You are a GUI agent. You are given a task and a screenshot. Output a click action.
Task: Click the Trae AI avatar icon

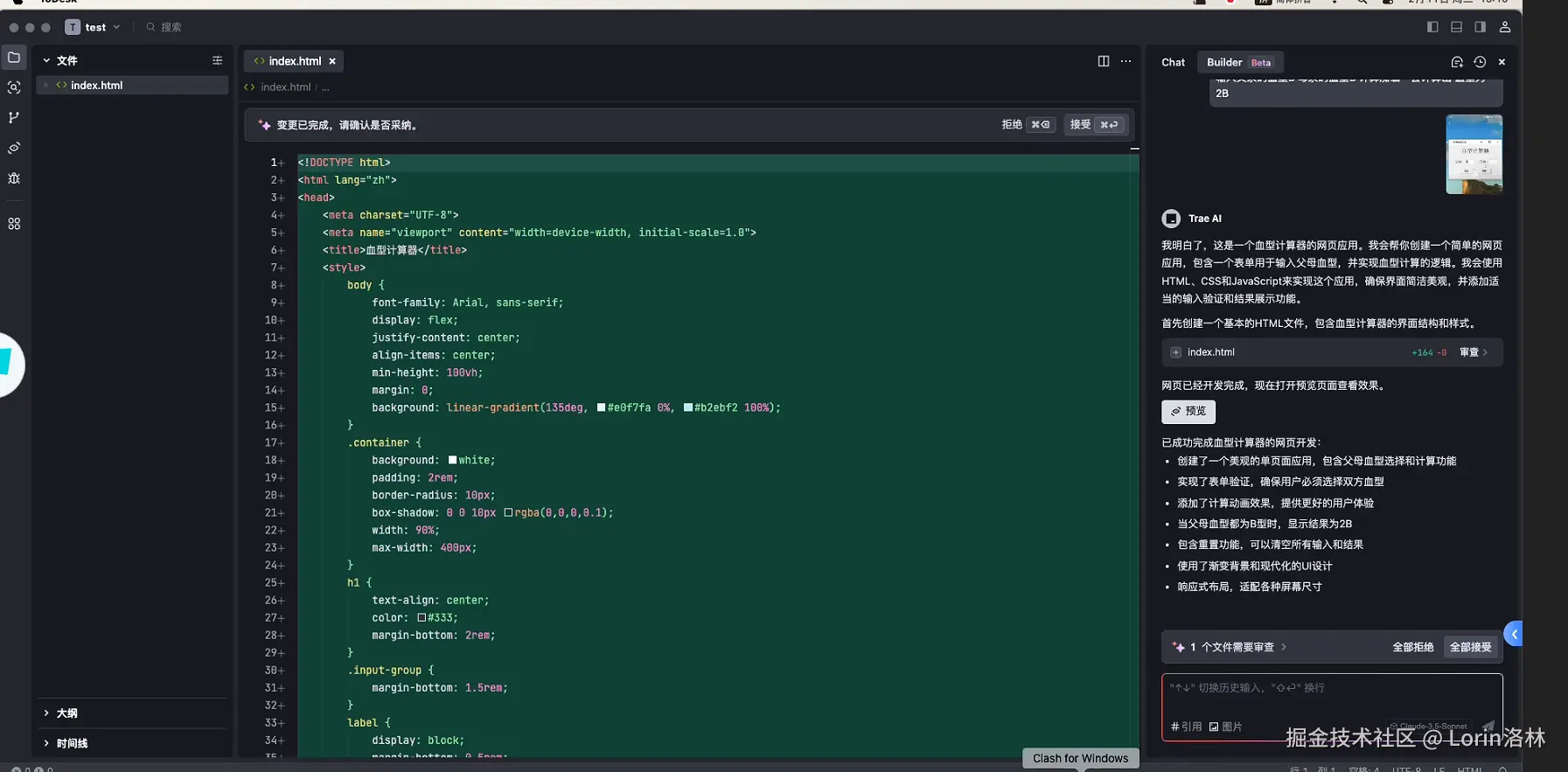(x=1171, y=219)
